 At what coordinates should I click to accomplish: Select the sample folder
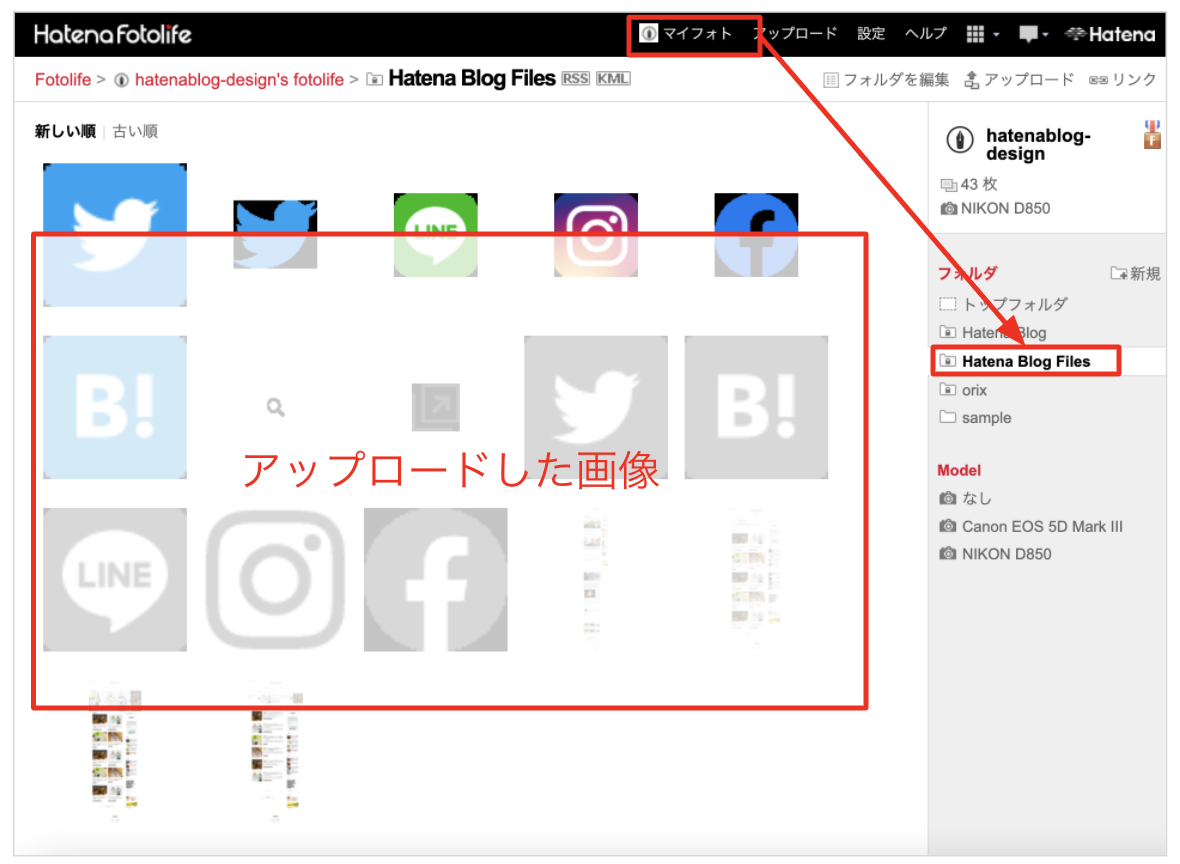975,418
